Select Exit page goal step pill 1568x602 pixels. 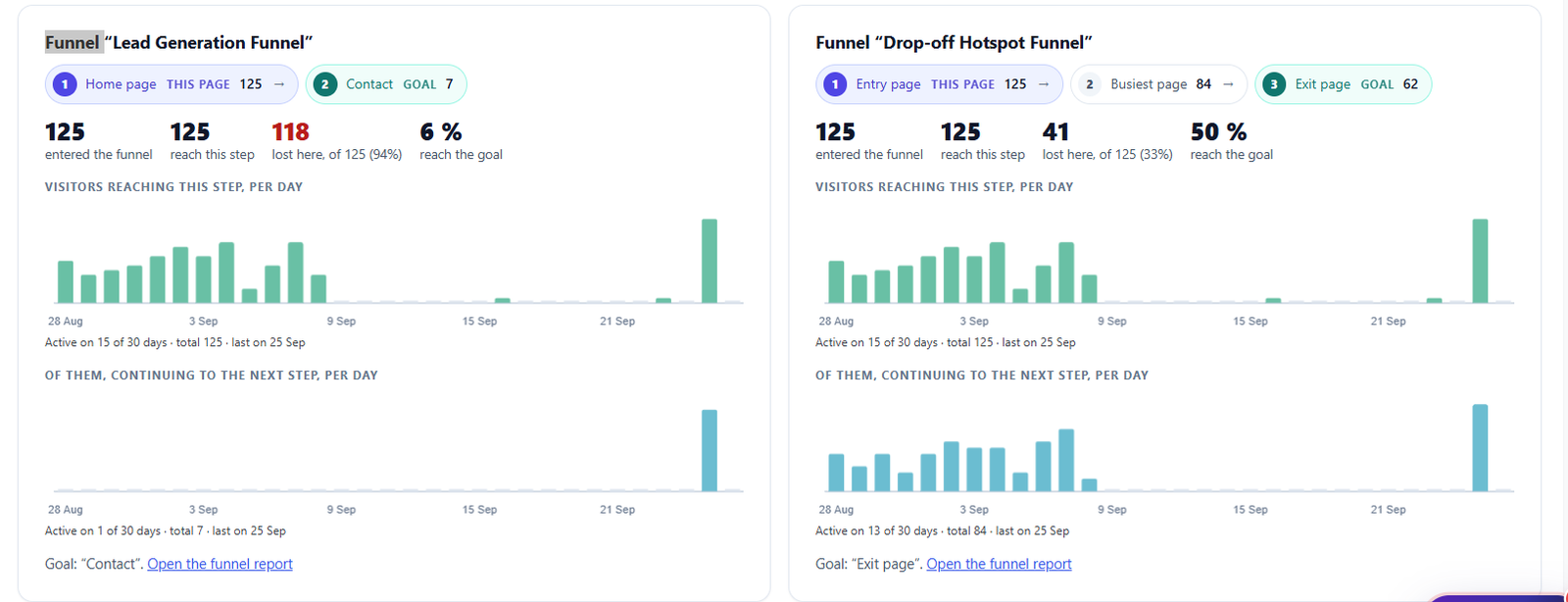(x=1344, y=84)
